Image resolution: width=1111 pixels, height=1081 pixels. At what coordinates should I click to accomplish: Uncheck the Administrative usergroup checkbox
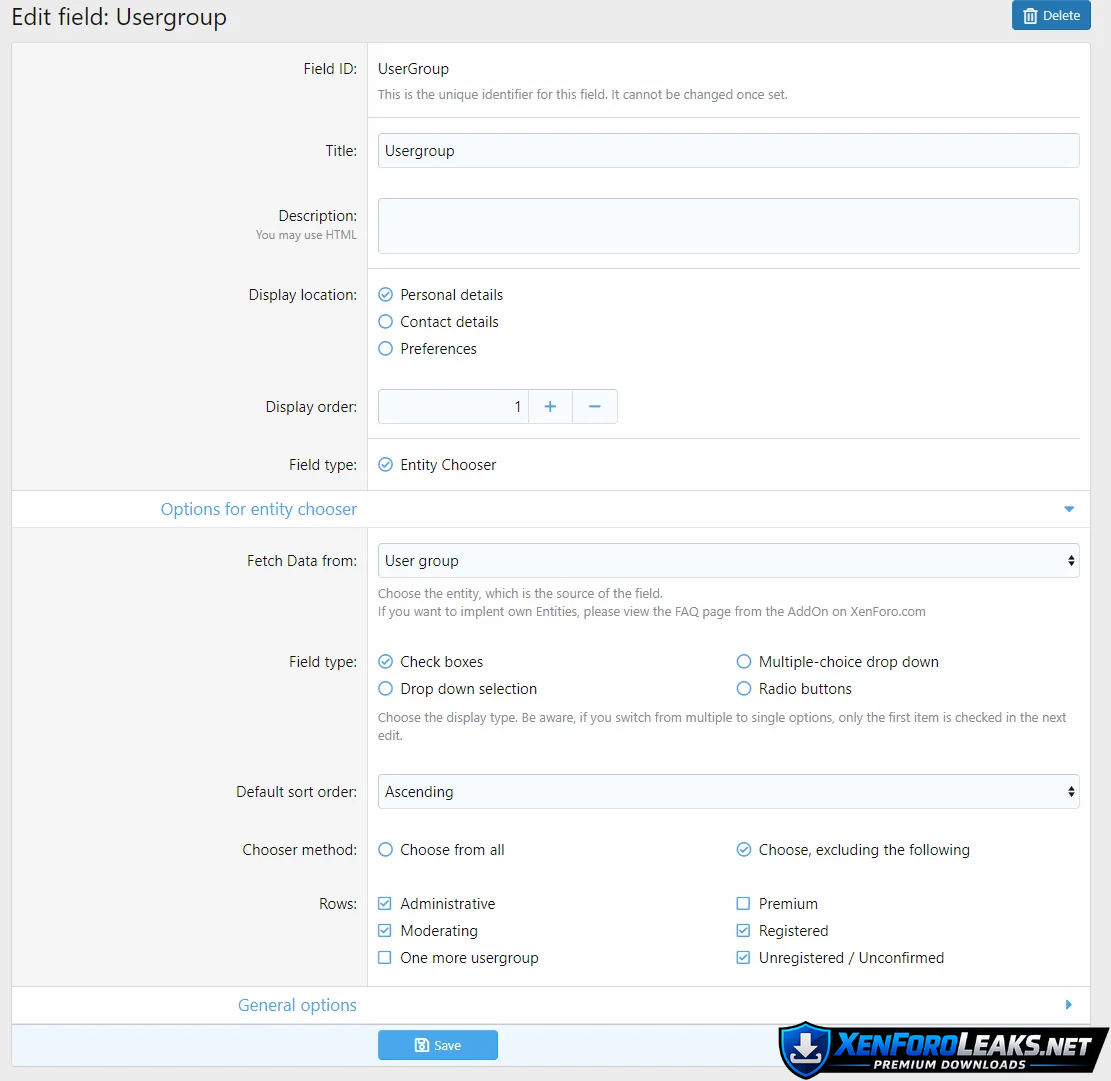click(385, 904)
